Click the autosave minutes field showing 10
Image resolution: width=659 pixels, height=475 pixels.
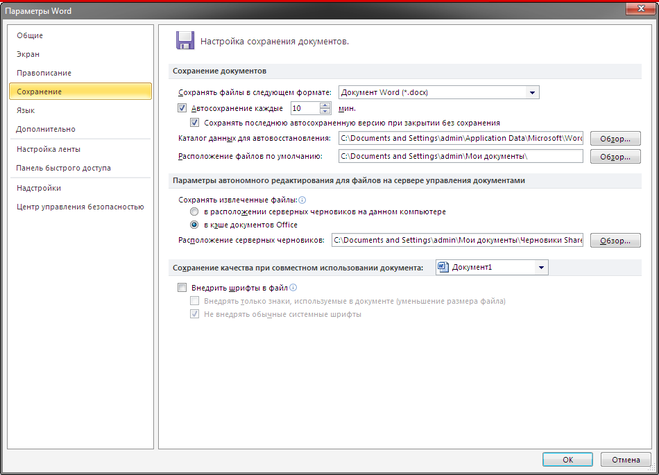point(305,108)
